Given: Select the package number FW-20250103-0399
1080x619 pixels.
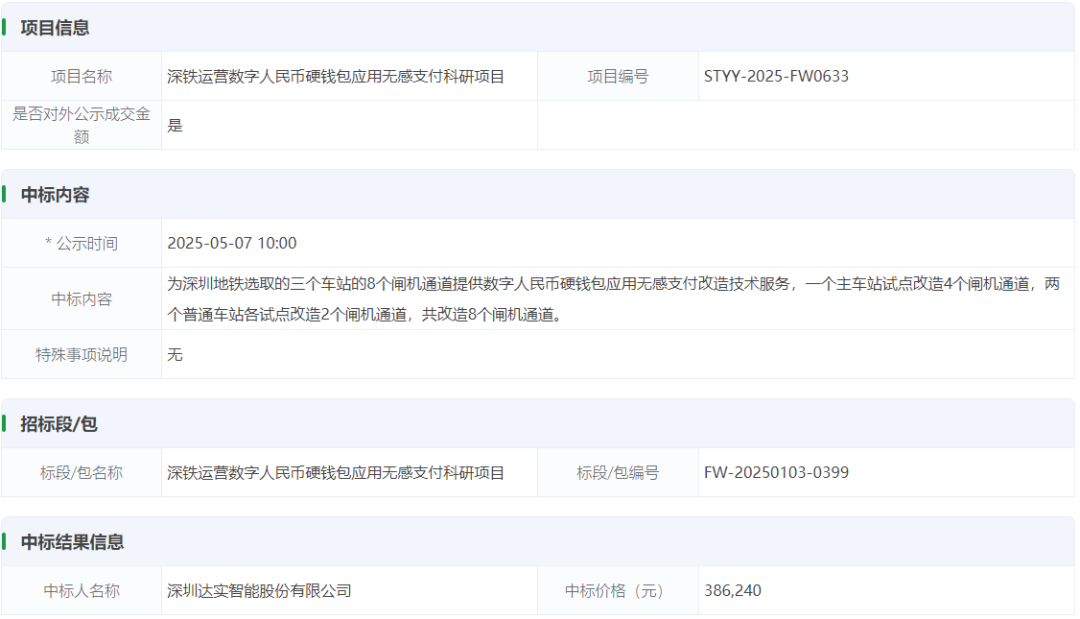Looking at the screenshot, I should tap(776, 472).
